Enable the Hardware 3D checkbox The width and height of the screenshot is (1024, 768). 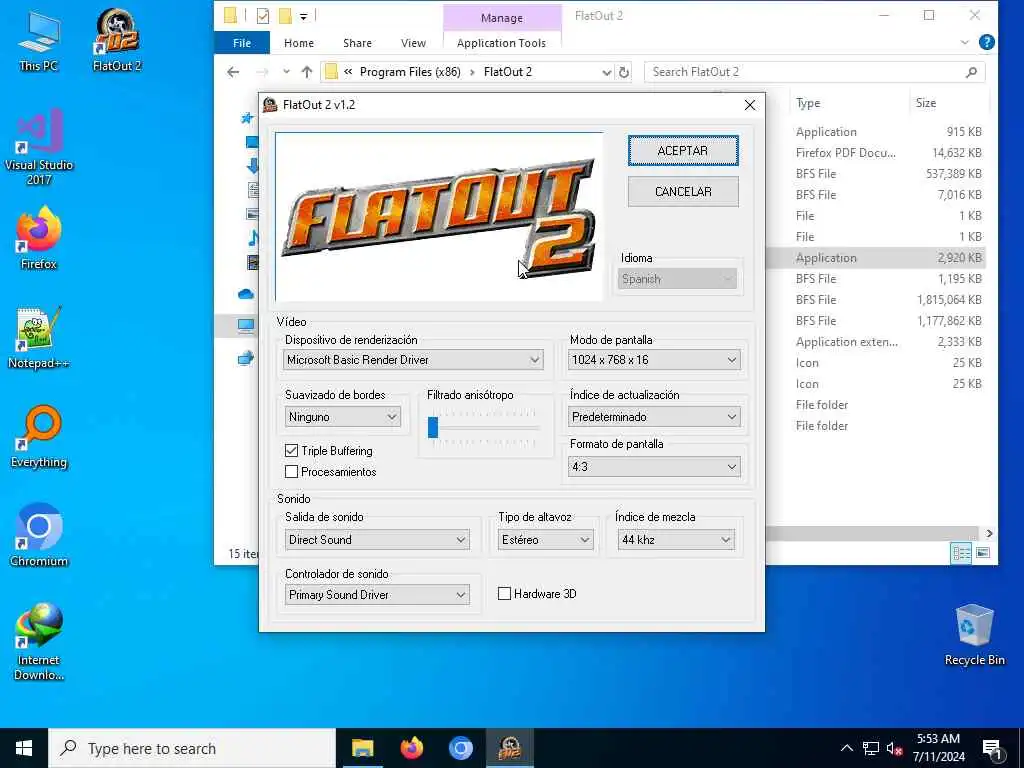[504, 594]
